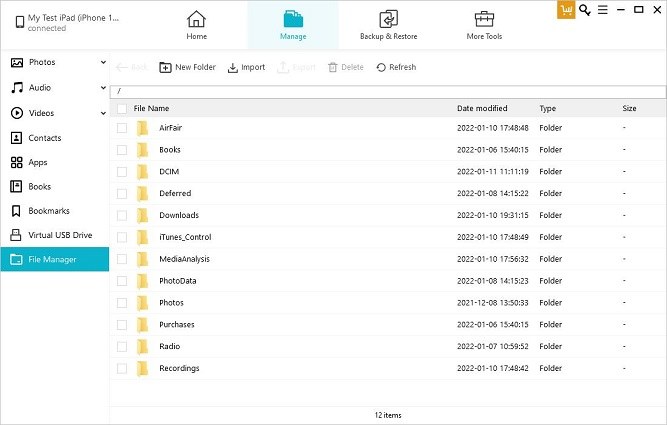The height and width of the screenshot is (425, 667).
Task: Click the Radio folder icon
Action: 143,346
